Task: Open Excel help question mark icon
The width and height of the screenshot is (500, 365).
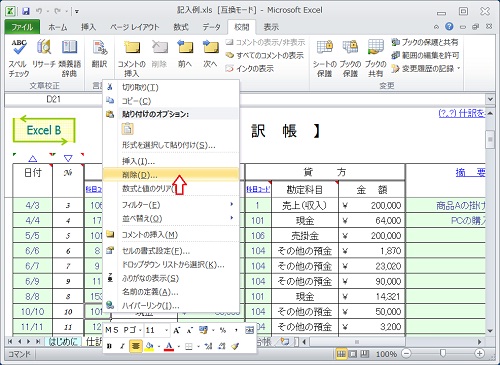Action: (449, 27)
